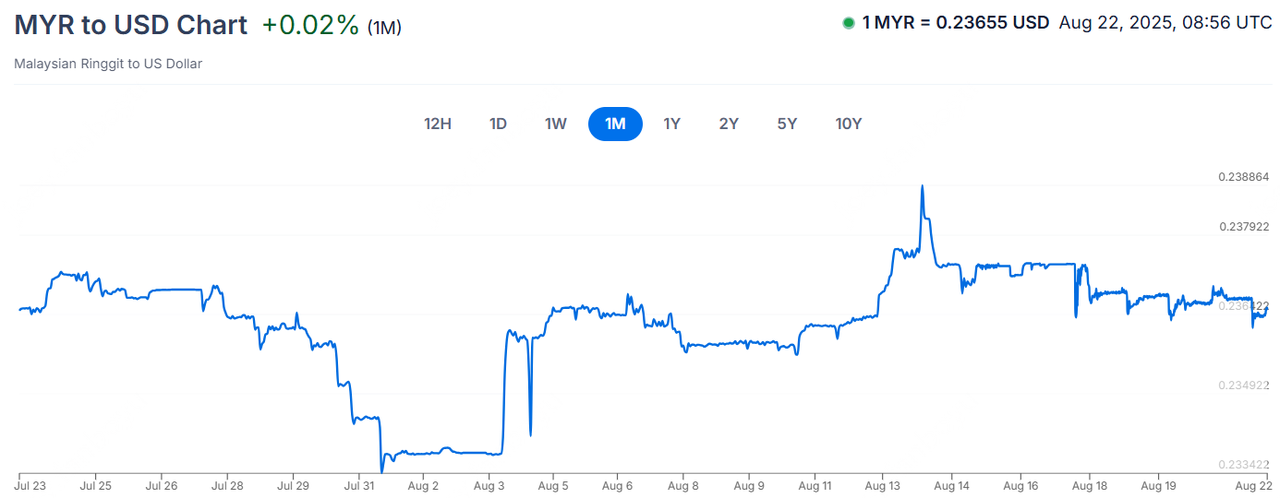
Task: Click the lowest dip on the chart line
Action: click(x=381, y=470)
